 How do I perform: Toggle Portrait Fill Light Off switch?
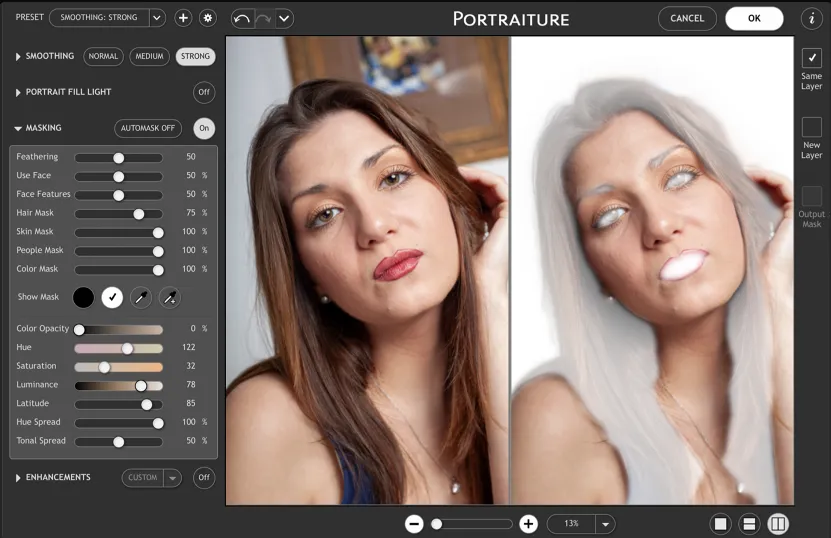(x=204, y=92)
